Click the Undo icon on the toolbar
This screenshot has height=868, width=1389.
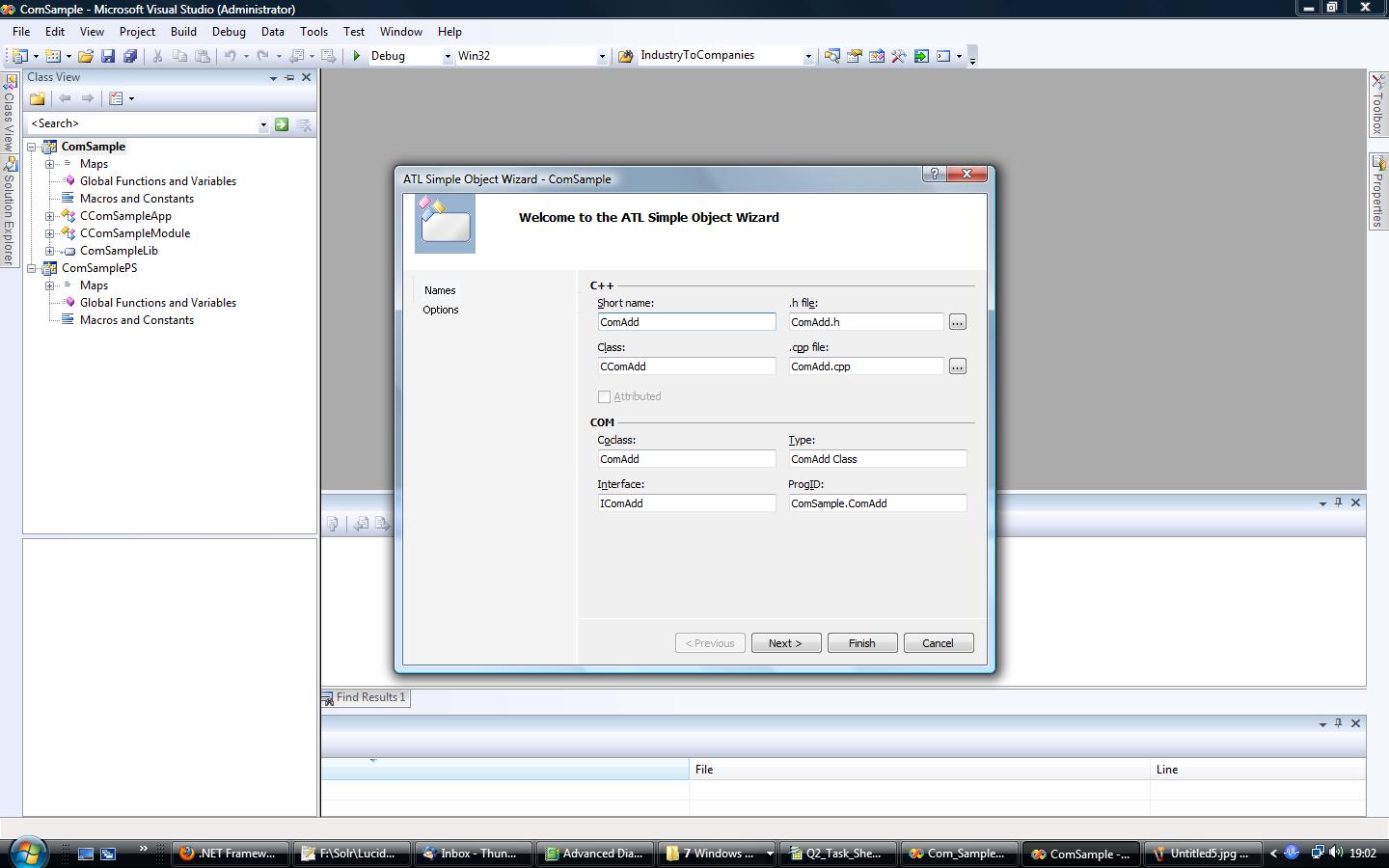231,56
